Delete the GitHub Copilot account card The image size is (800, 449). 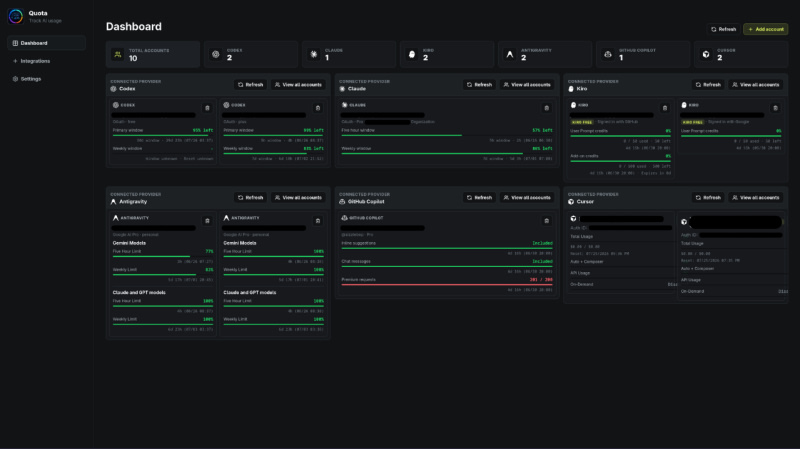click(x=546, y=221)
